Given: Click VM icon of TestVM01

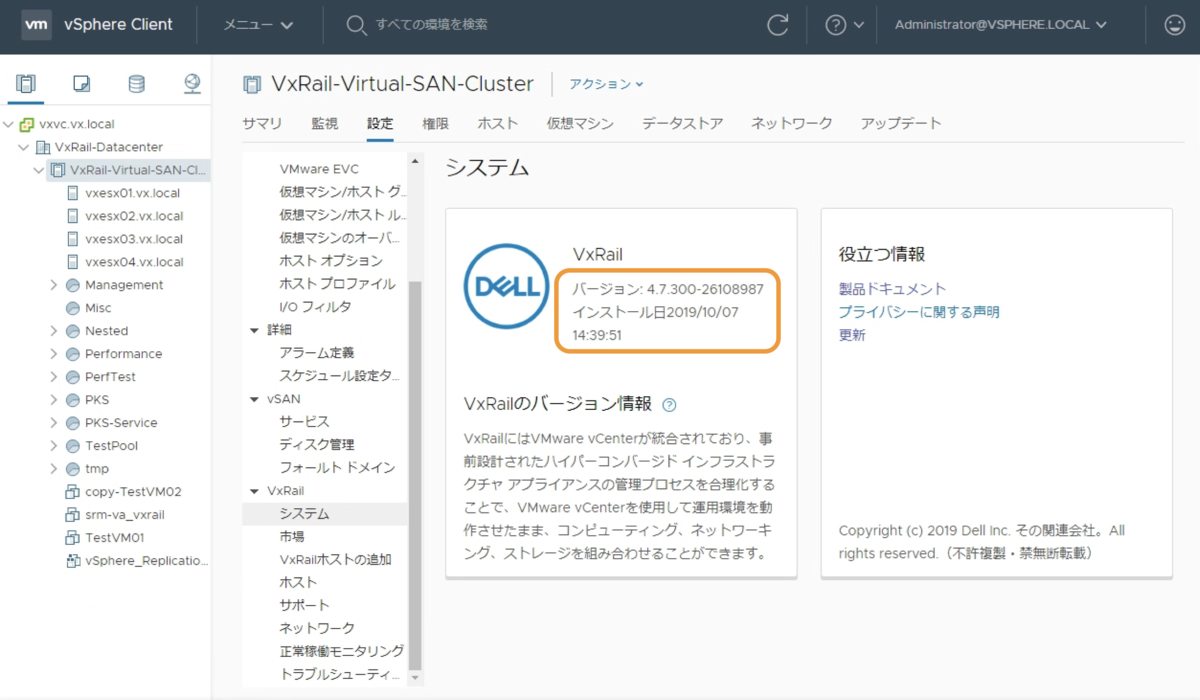Looking at the screenshot, I should coord(73,538).
